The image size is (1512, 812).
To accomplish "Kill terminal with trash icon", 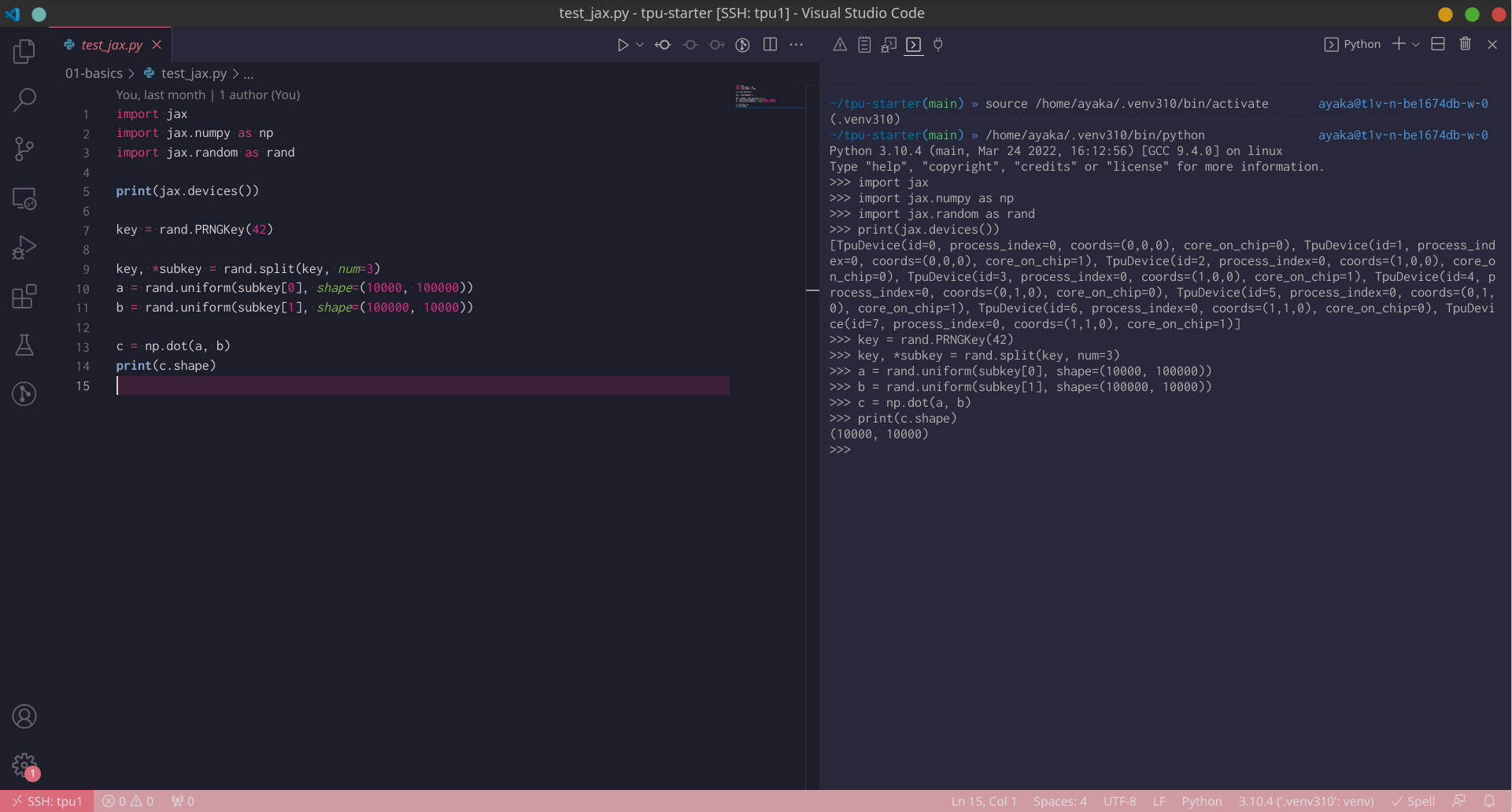I will (1465, 44).
